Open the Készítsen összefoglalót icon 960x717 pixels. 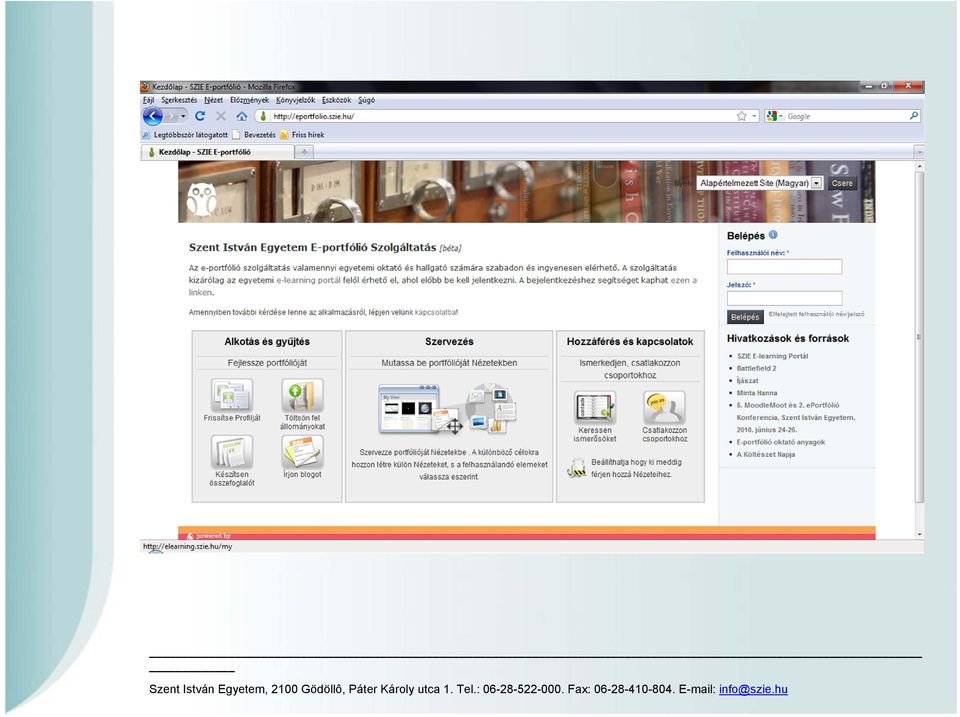[231, 452]
